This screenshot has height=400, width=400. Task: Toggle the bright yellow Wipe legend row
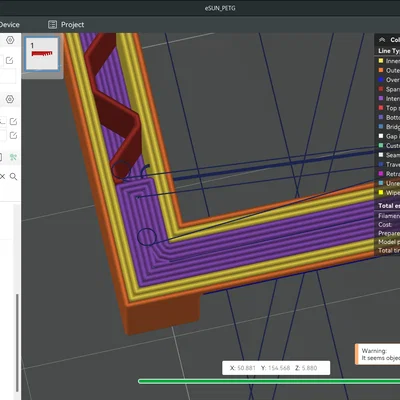point(388,192)
